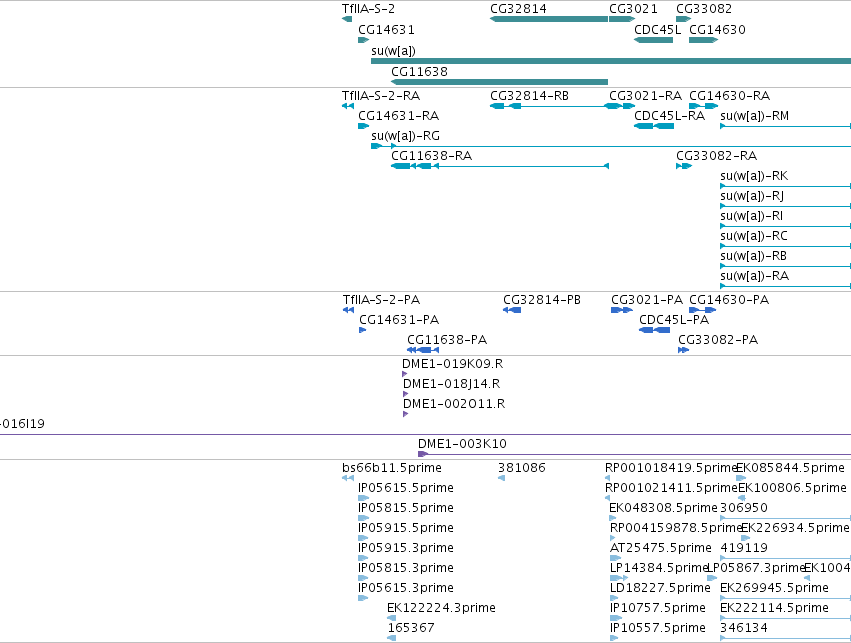Select the IP10757.5prime EST label
Viewport: 851px width, 643px height.
pos(658,608)
